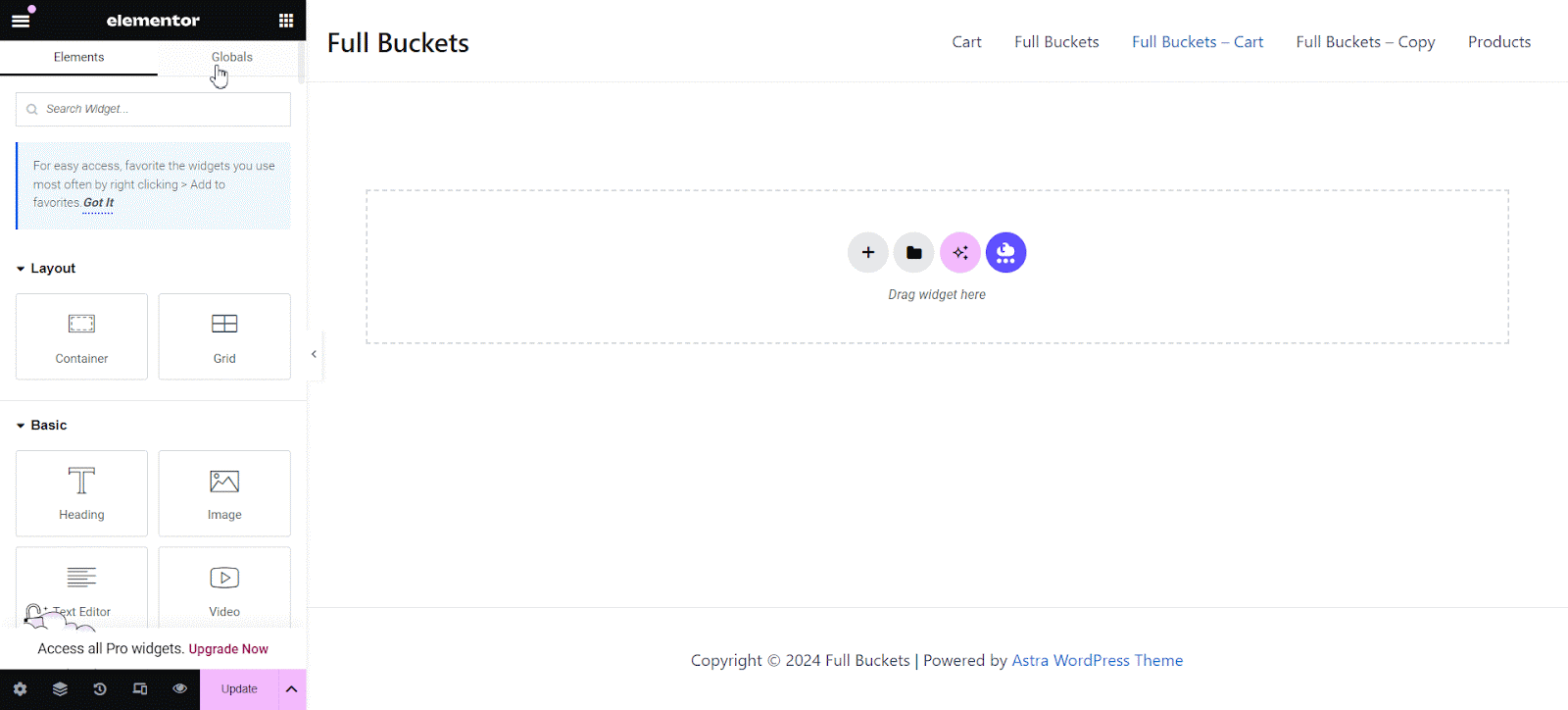Switch to Responsive Mode icon
The height and width of the screenshot is (710, 1568).
(x=140, y=689)
